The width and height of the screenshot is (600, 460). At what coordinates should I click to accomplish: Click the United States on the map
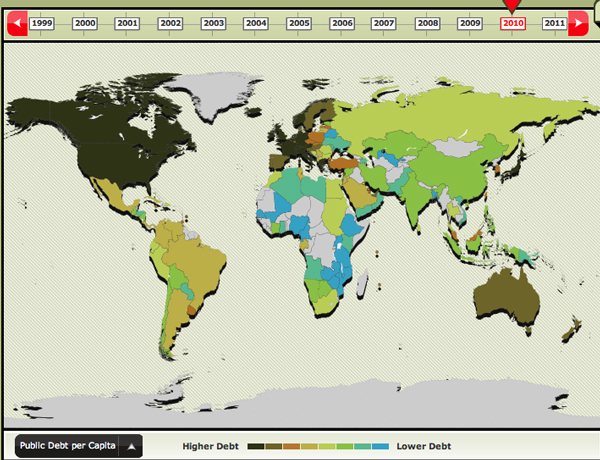pyautogui.click(x=119, y=161)
